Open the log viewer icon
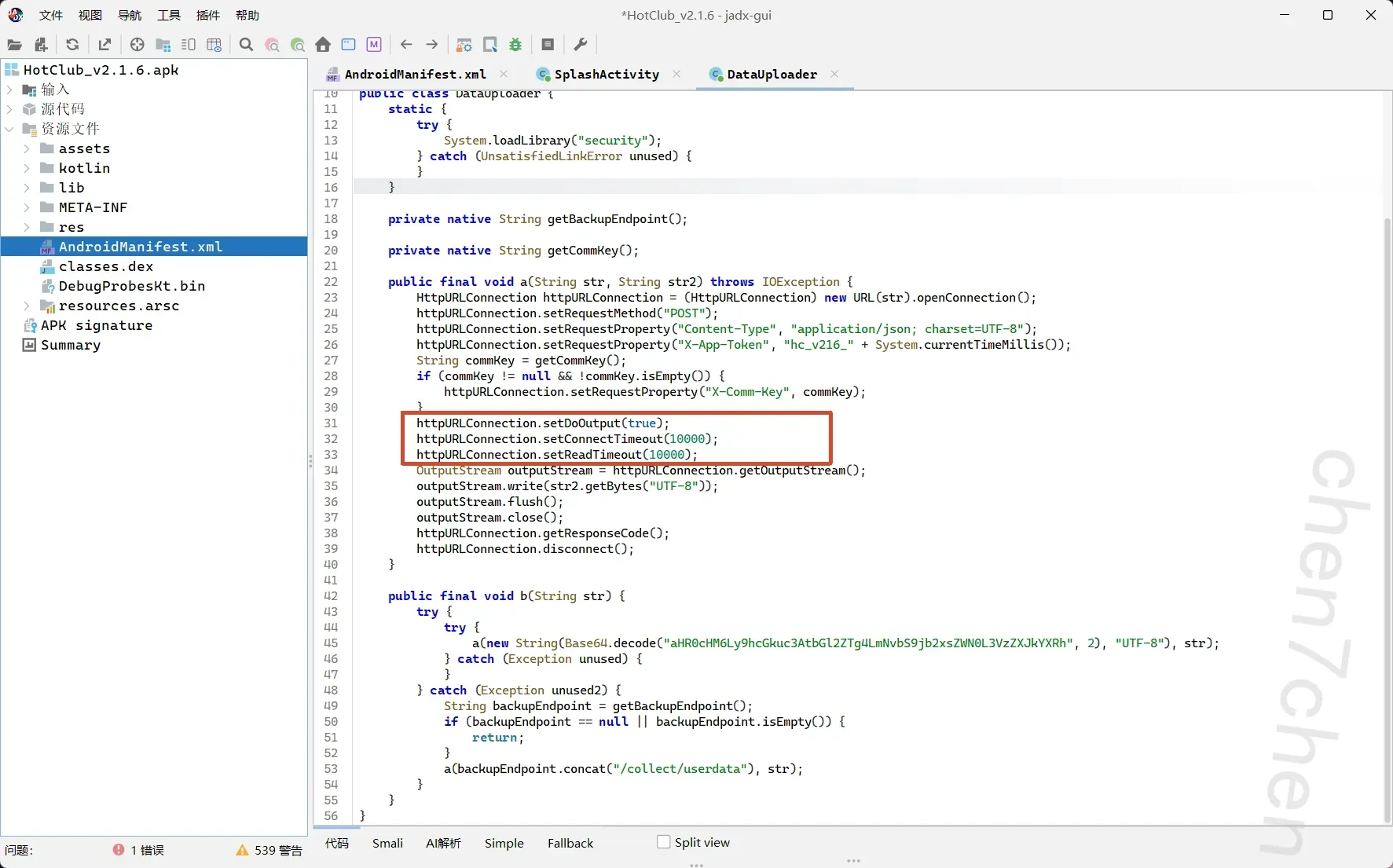1393x868 pixels. pos(548,45)
